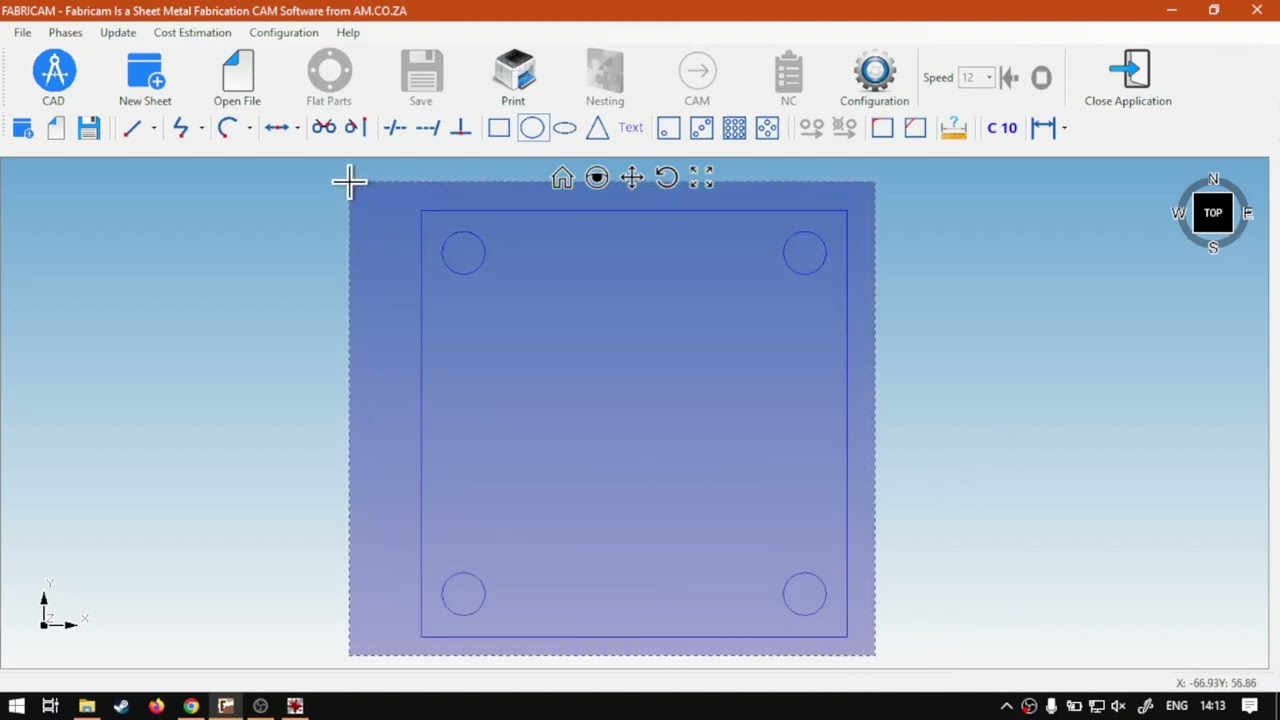
Task: Expand the stretch tool dropdown arrow
Action: point(297,128)
